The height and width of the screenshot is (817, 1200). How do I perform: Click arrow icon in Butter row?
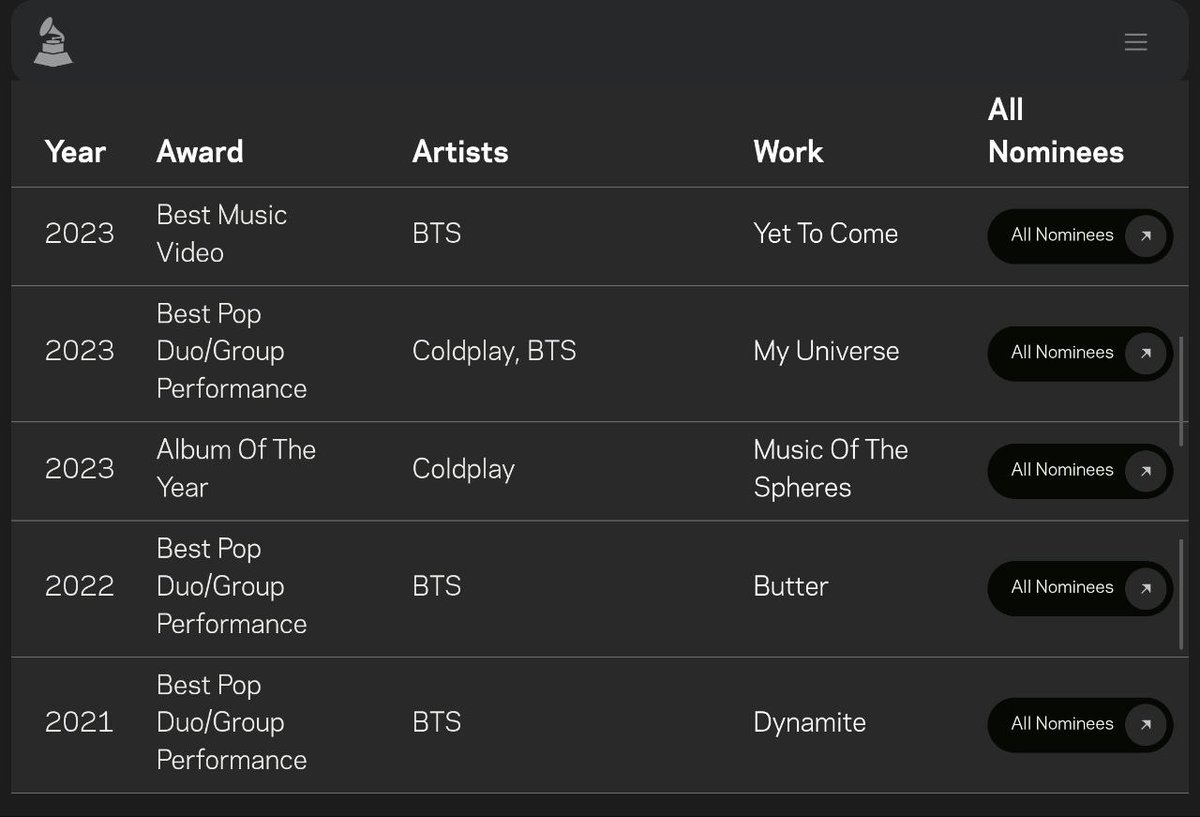click(1146, 588)
